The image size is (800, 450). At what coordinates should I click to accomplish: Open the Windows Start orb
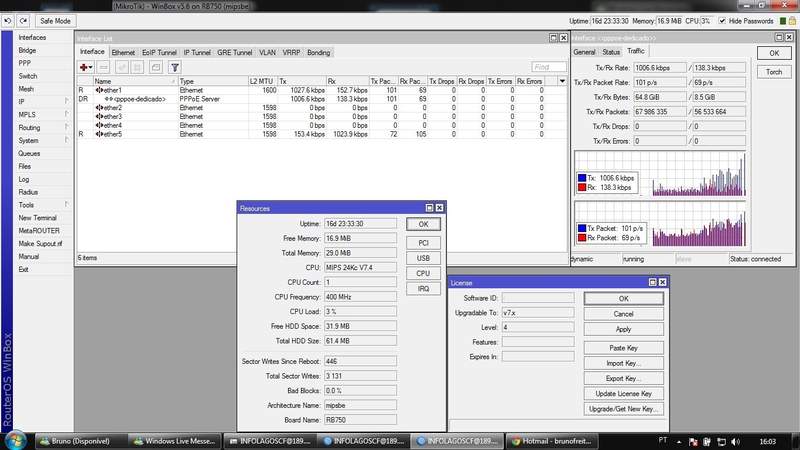click(15, 441)
